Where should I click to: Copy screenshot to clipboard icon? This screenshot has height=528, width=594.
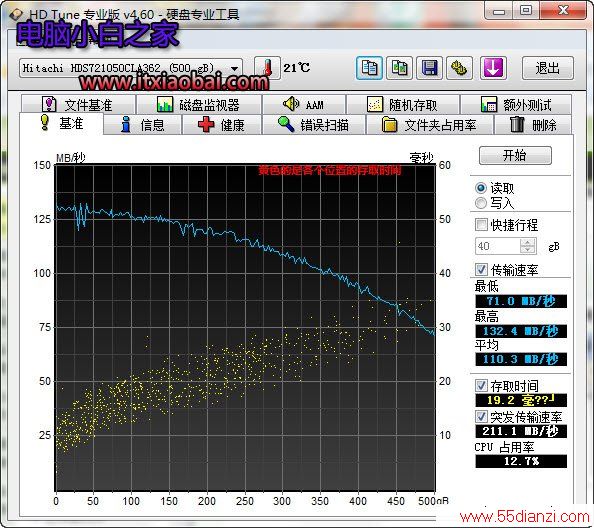pyautogui.click(x=399, y=68)
